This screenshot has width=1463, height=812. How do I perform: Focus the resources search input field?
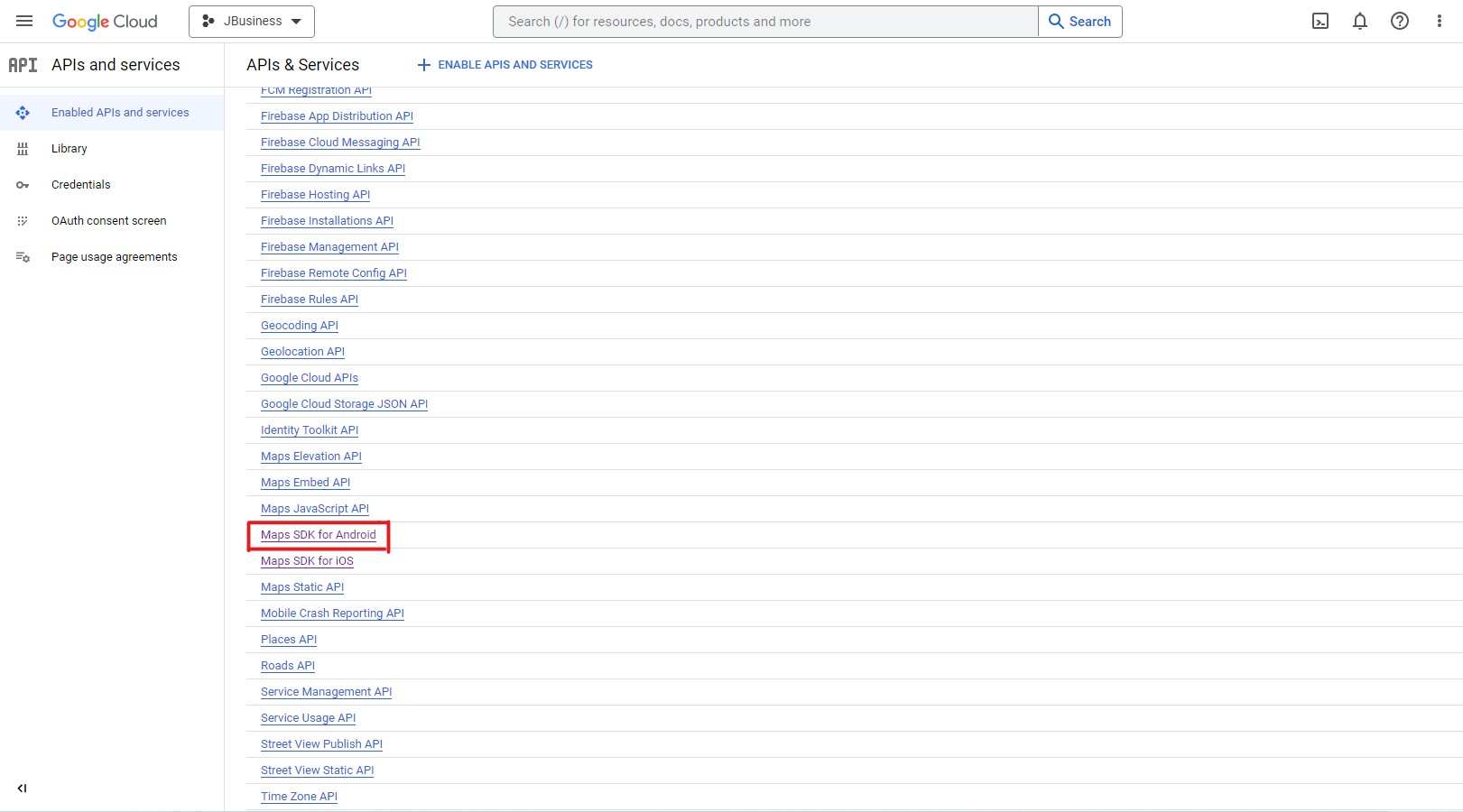[x=765, y=22]
